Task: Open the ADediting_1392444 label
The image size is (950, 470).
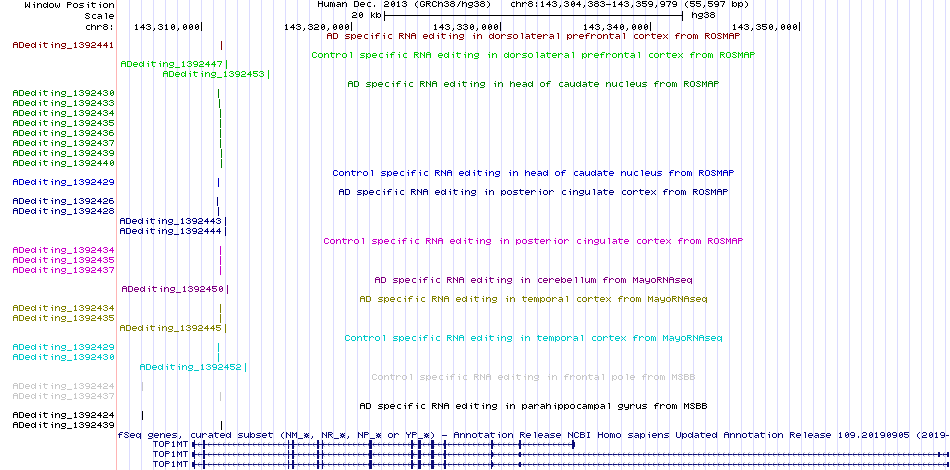Action: pyautogui.click(x=171, y=231)
